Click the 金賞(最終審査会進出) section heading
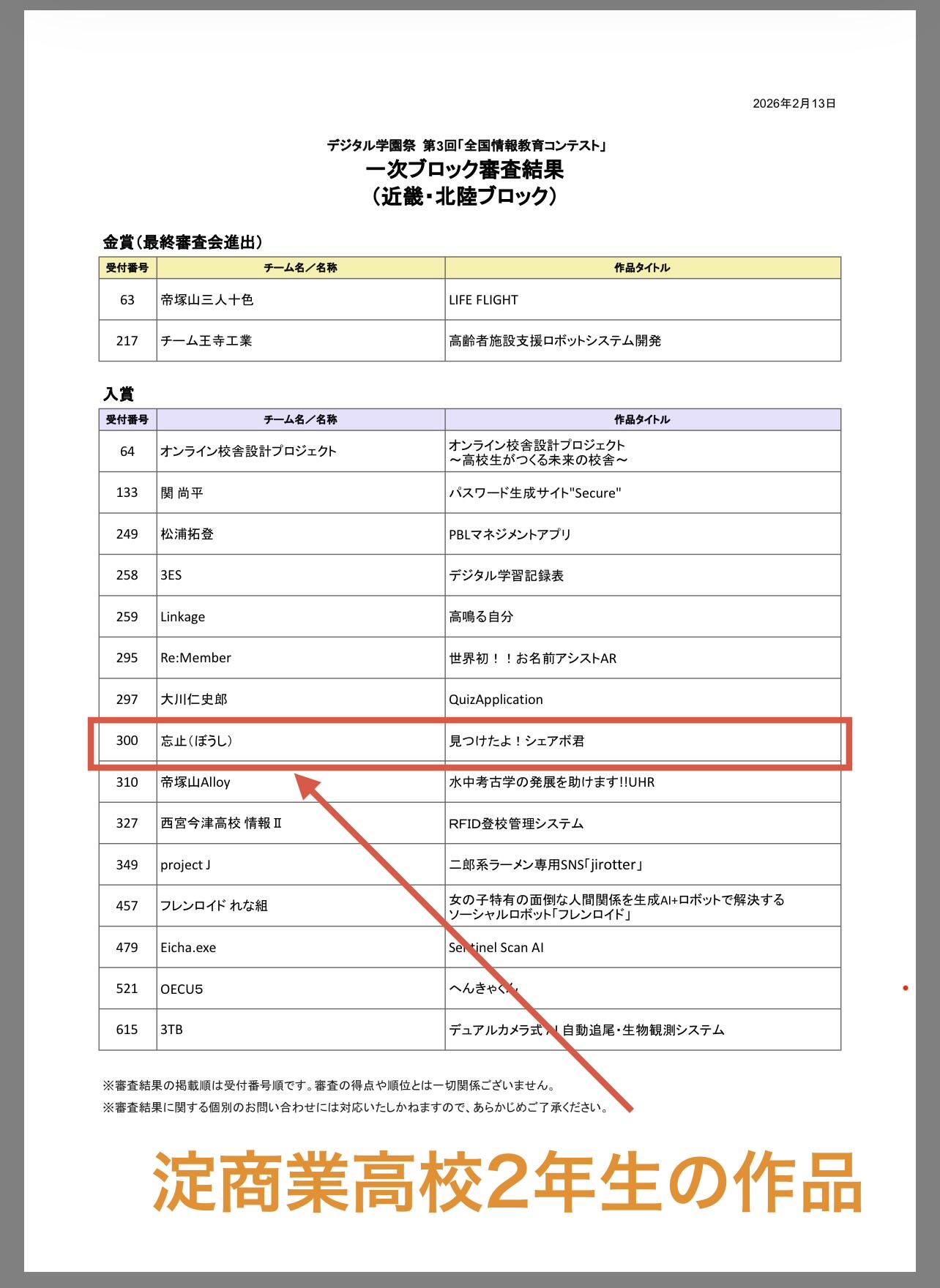The image size is (940, 1288). point(183,242)
